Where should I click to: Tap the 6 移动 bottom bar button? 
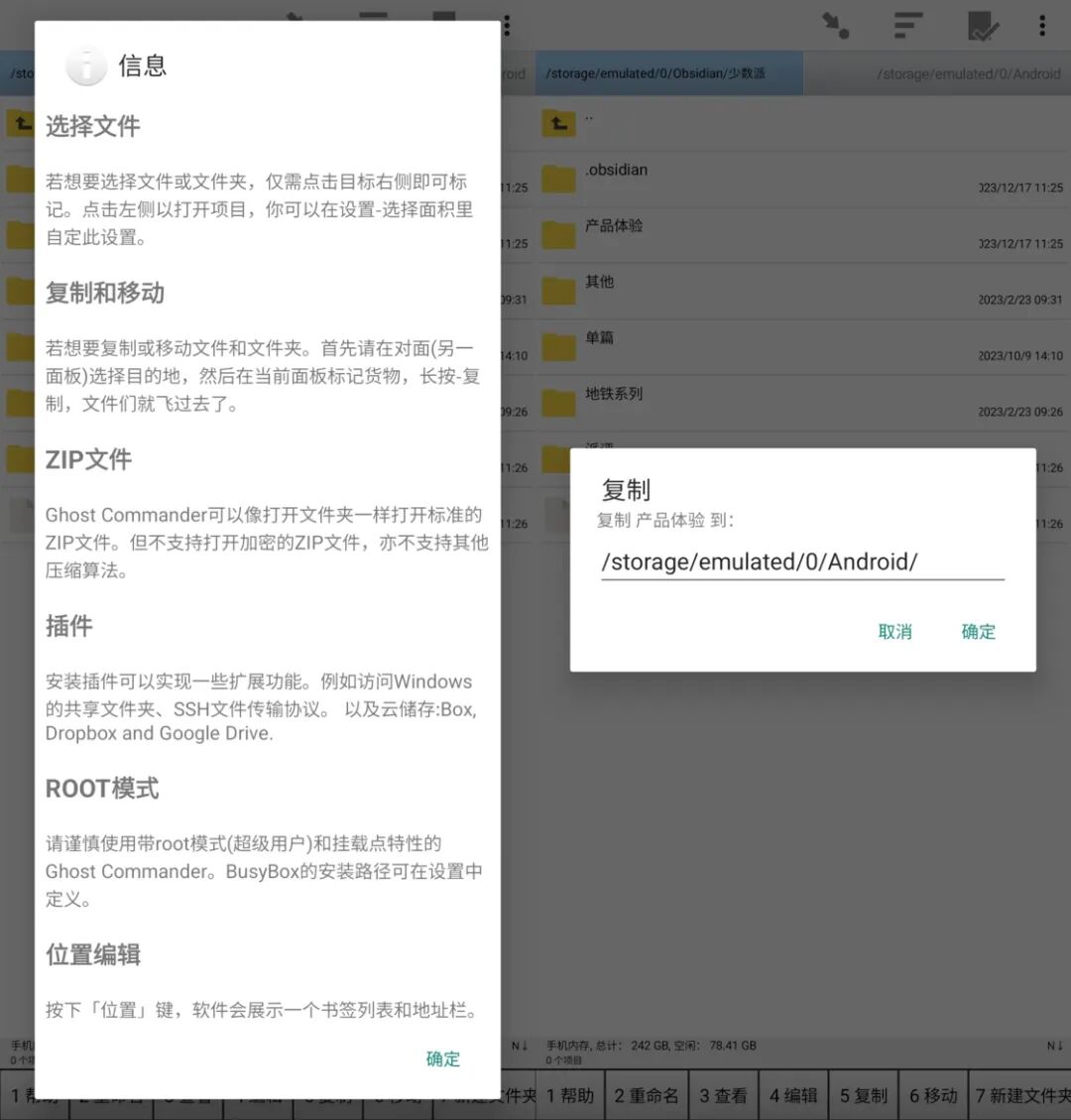point(933,1095)
